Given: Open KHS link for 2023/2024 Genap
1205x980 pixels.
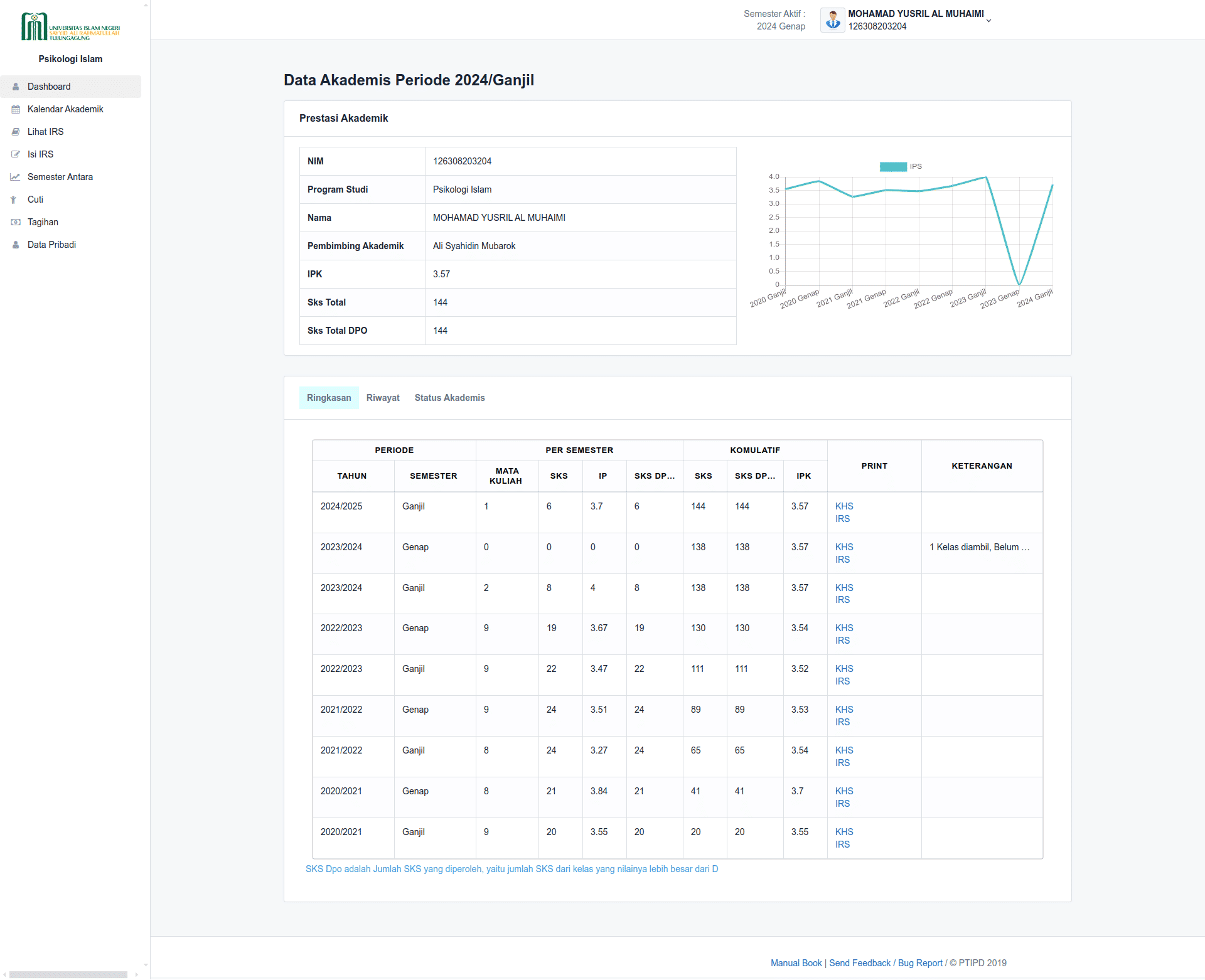Looking at the screenshot, I should 844,547.
